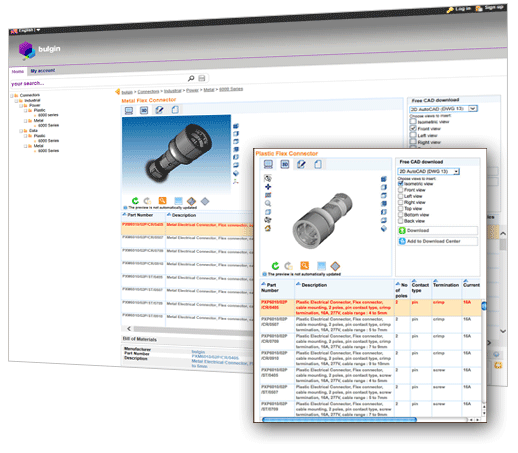Uncheck Isometric view in Plastic Flex Connector panel
518x453 pixels.
click(x=401, y=184)
